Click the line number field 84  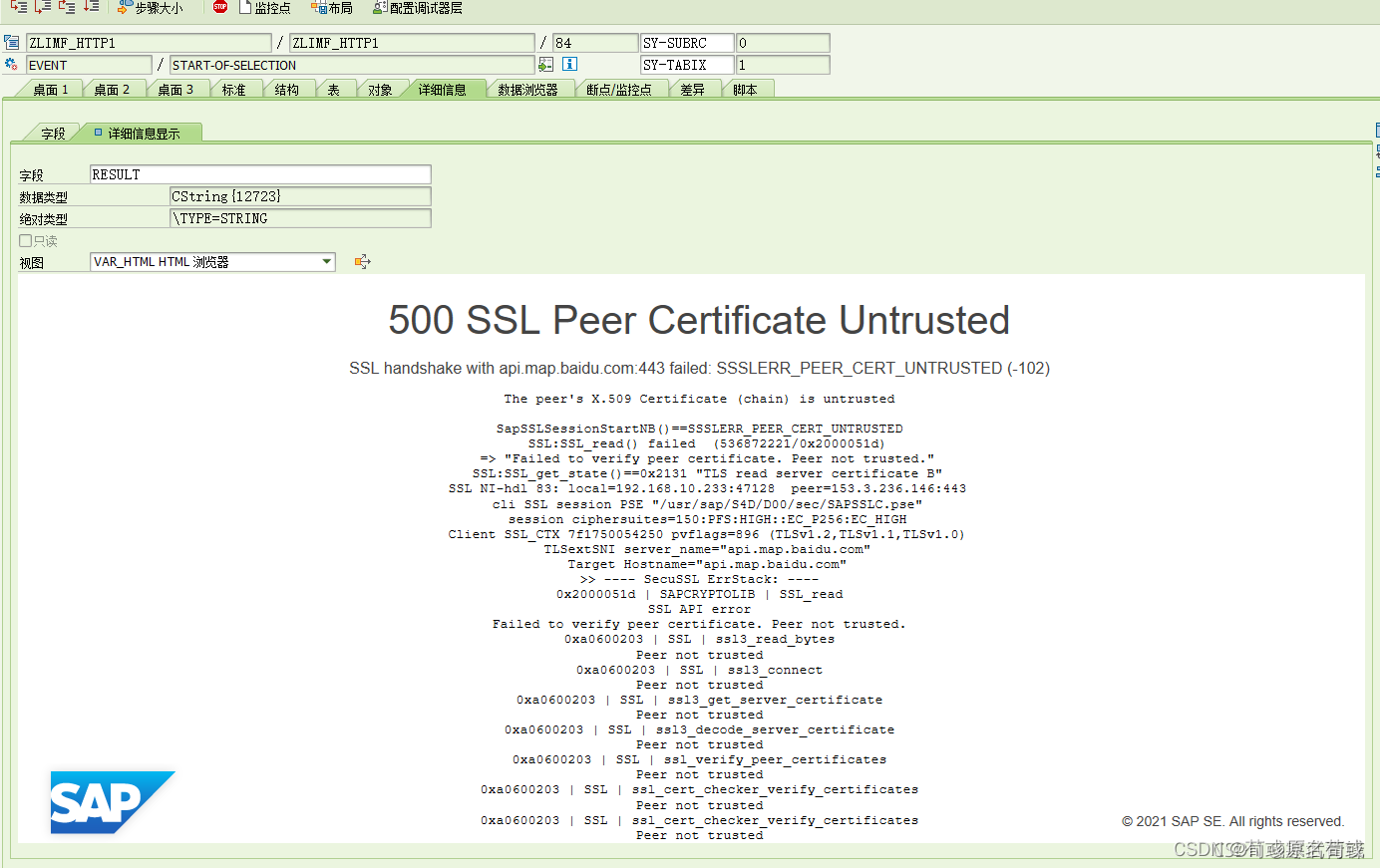[595, 43]
